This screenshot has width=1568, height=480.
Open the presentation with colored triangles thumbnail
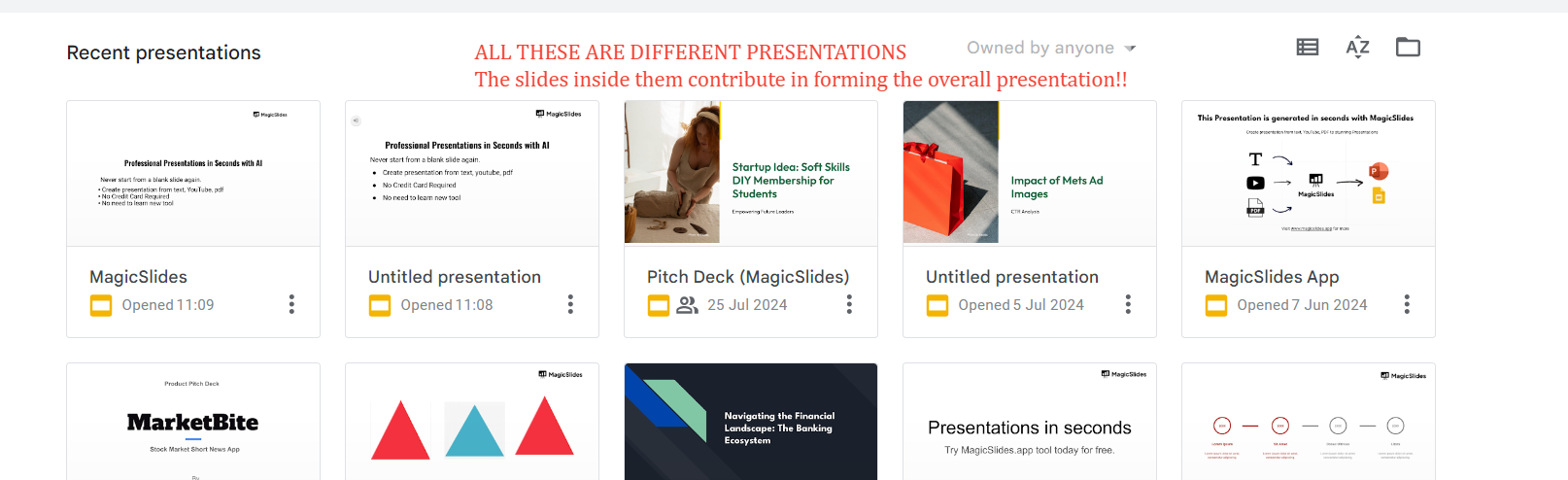pos(472,422)
